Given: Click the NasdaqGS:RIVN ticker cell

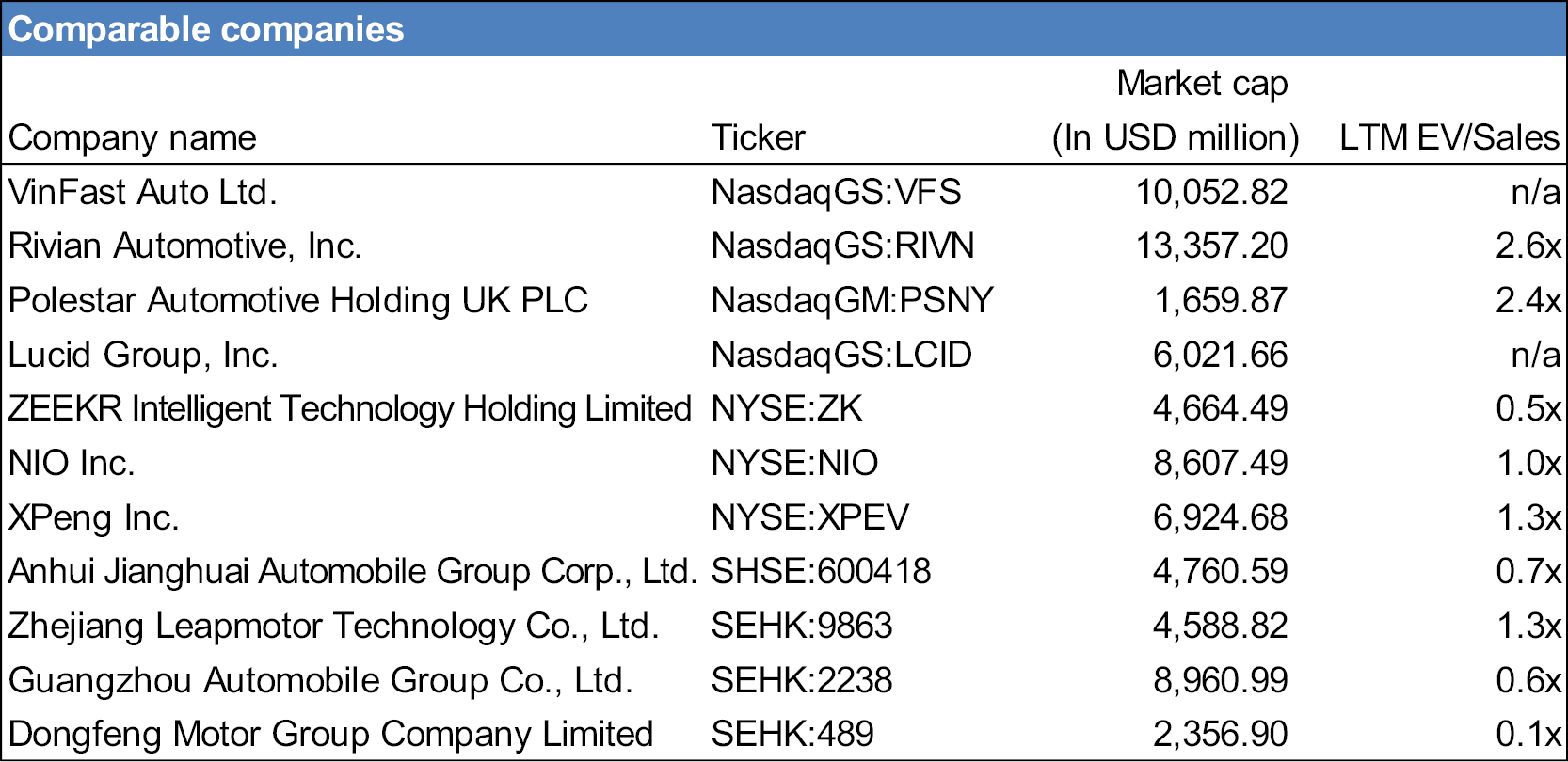Looking at the screenshot, I should pos(842,246).
